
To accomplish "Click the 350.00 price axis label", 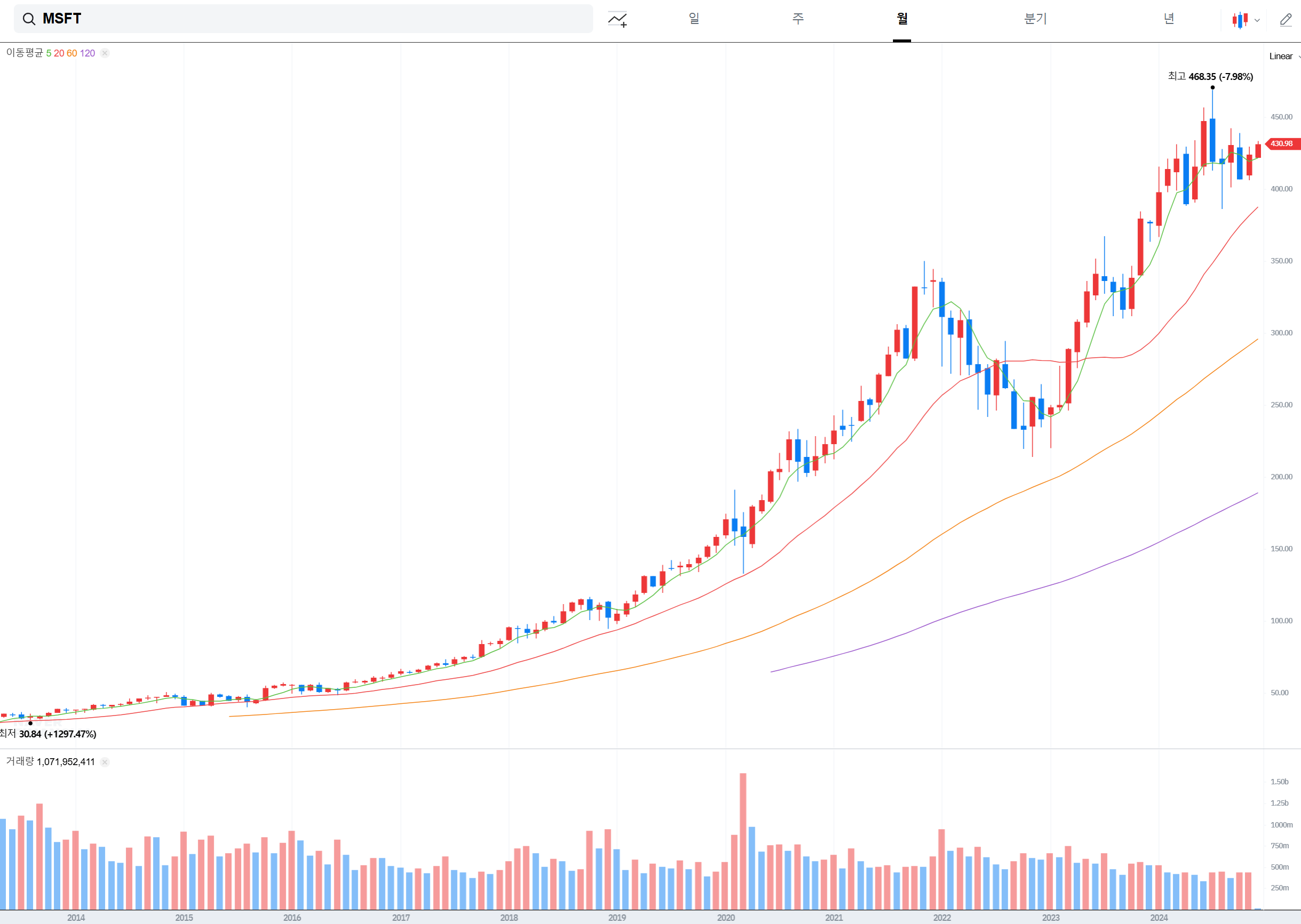I will click(x=1282, y=261).
